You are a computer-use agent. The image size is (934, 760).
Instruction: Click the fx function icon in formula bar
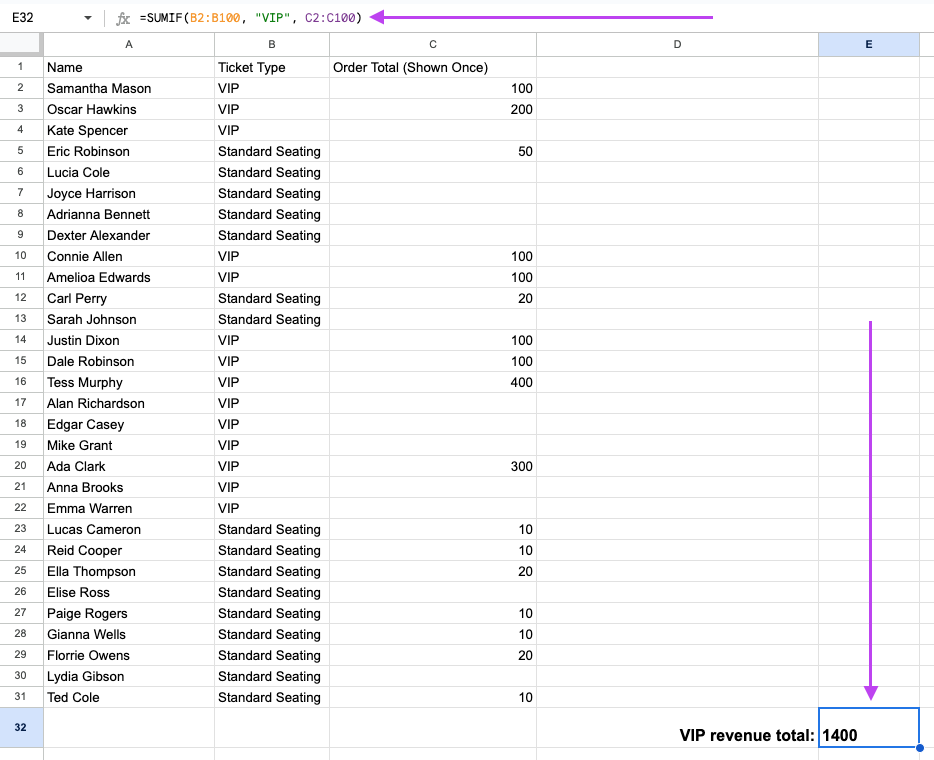pos(123,18)
